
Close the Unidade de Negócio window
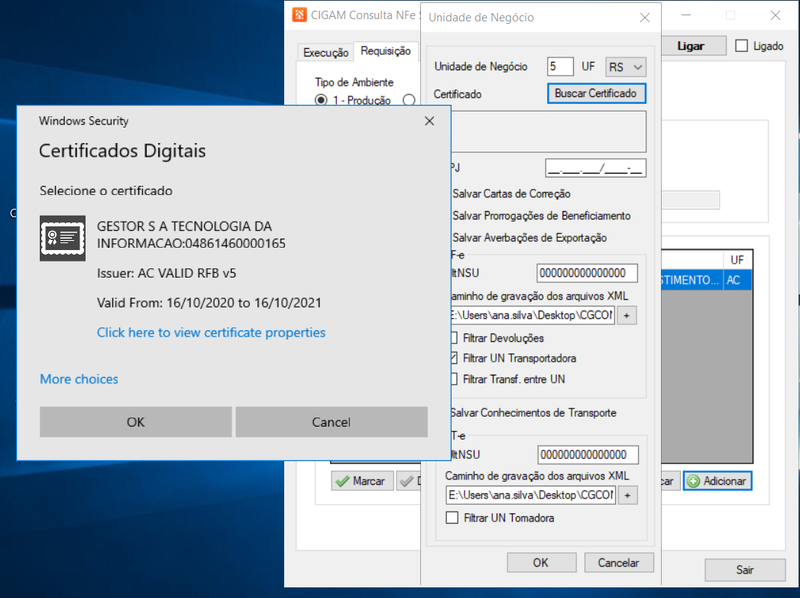pyautogui.click(x=645, y=18)
